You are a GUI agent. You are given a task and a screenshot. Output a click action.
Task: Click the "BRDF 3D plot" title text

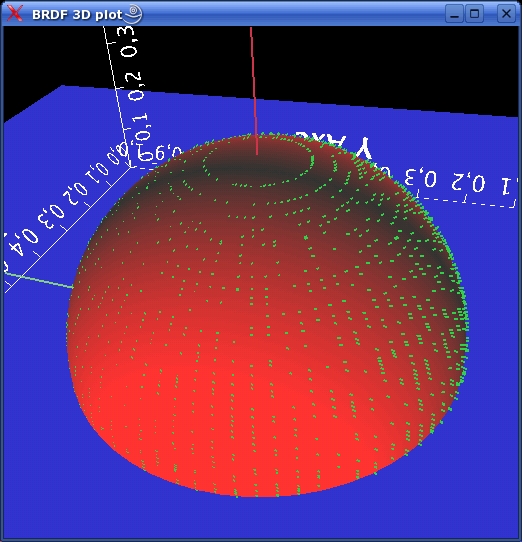77,15
